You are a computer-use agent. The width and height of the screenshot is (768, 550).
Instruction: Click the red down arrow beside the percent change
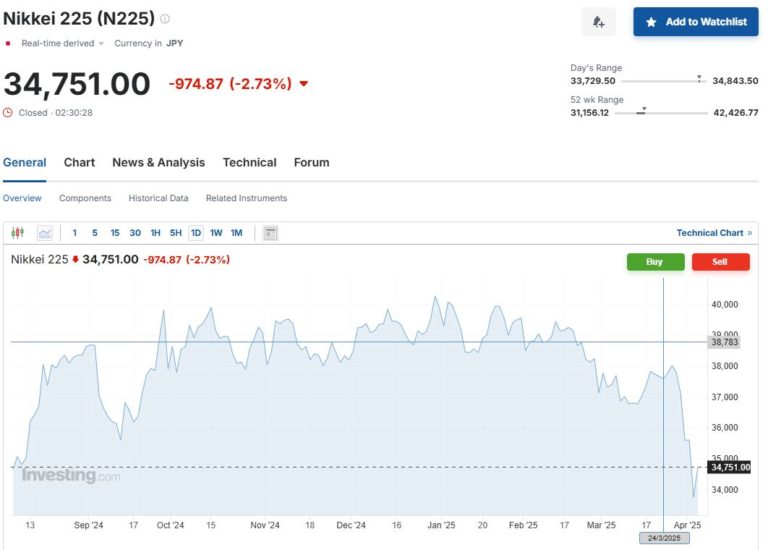pos(304,84)
